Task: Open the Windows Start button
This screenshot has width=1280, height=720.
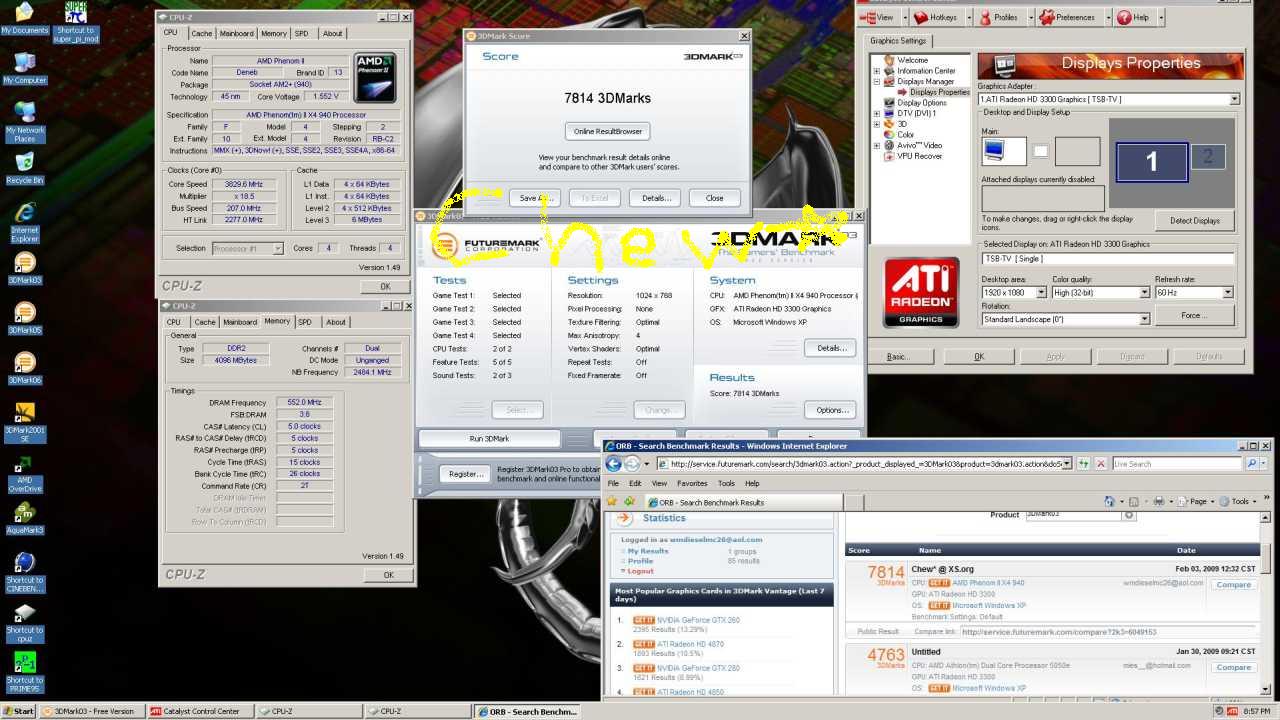Action: [x=19, y=711]
